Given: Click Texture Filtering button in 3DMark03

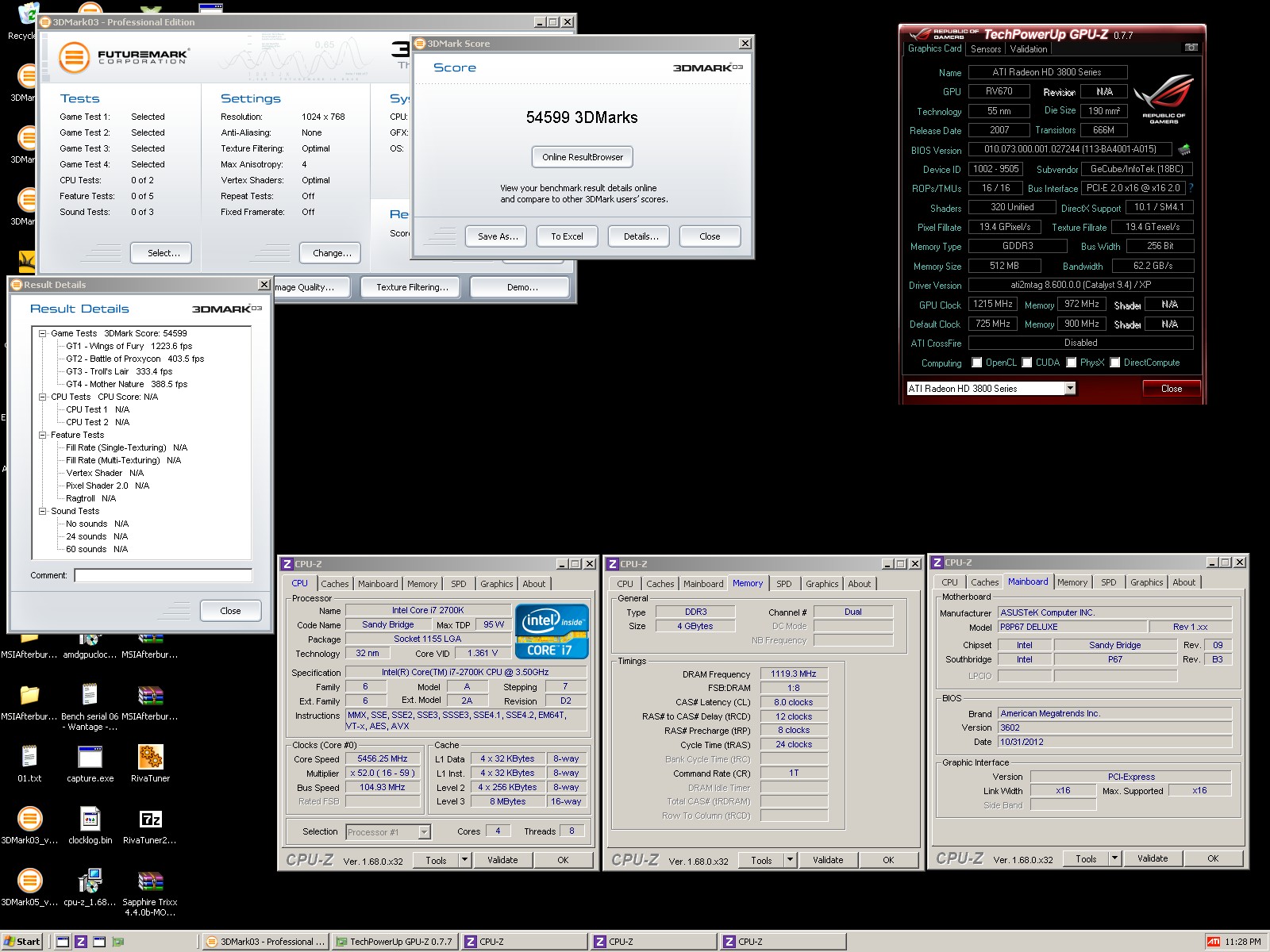Looking at the screenshot, I should click(x=412, y=287).
